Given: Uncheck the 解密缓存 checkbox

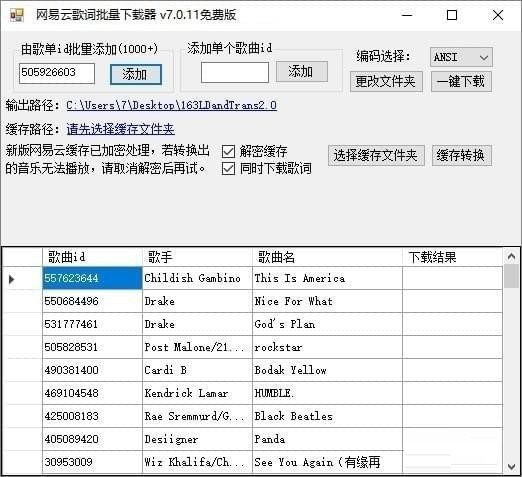Looking at the screenshot, I should coord(228,152).
